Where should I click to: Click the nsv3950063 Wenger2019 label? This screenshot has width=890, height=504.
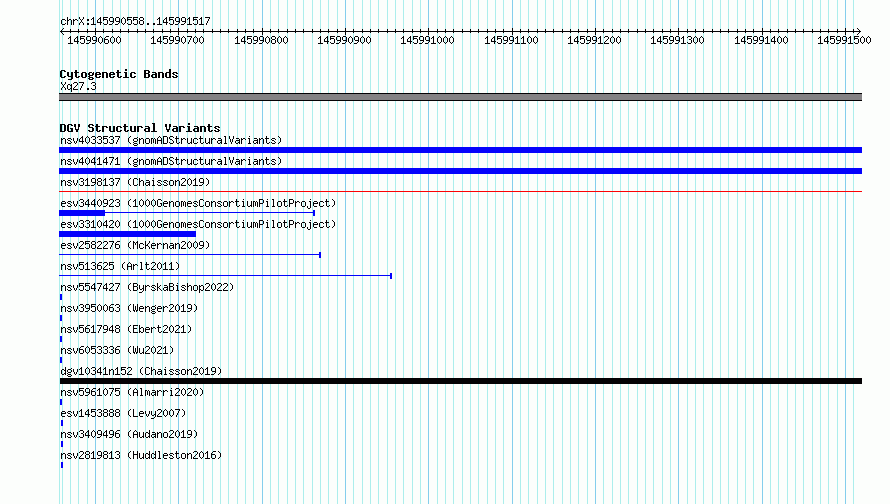129,308
